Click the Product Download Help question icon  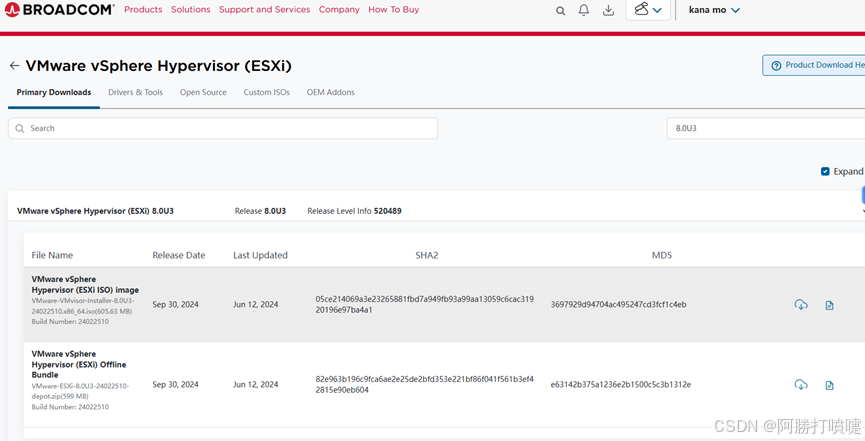coord(776,66)
